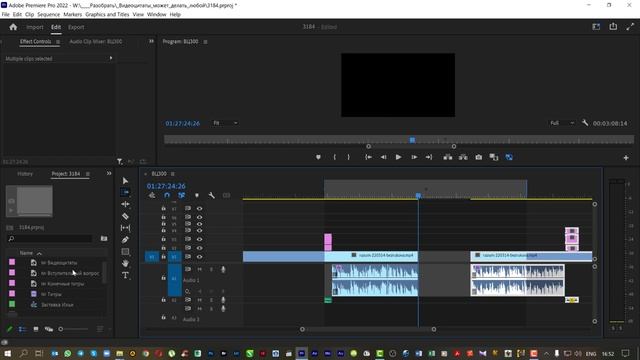Switch to the Import tab
This screenshot has height=360, width=640.
click(35, 27)
